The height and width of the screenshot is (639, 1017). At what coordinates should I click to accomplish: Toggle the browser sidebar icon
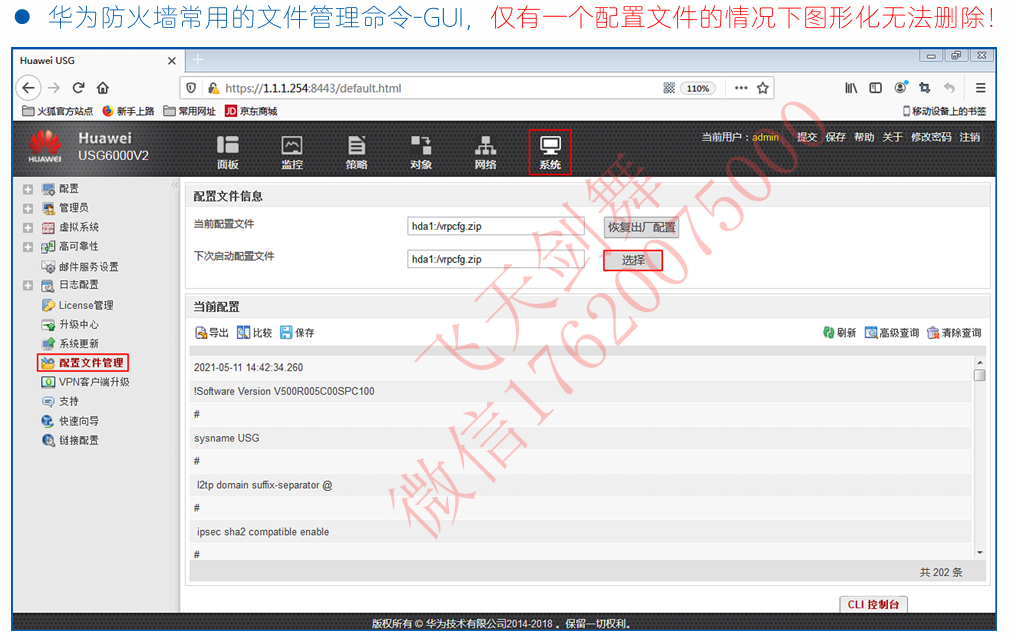[876, 88]
